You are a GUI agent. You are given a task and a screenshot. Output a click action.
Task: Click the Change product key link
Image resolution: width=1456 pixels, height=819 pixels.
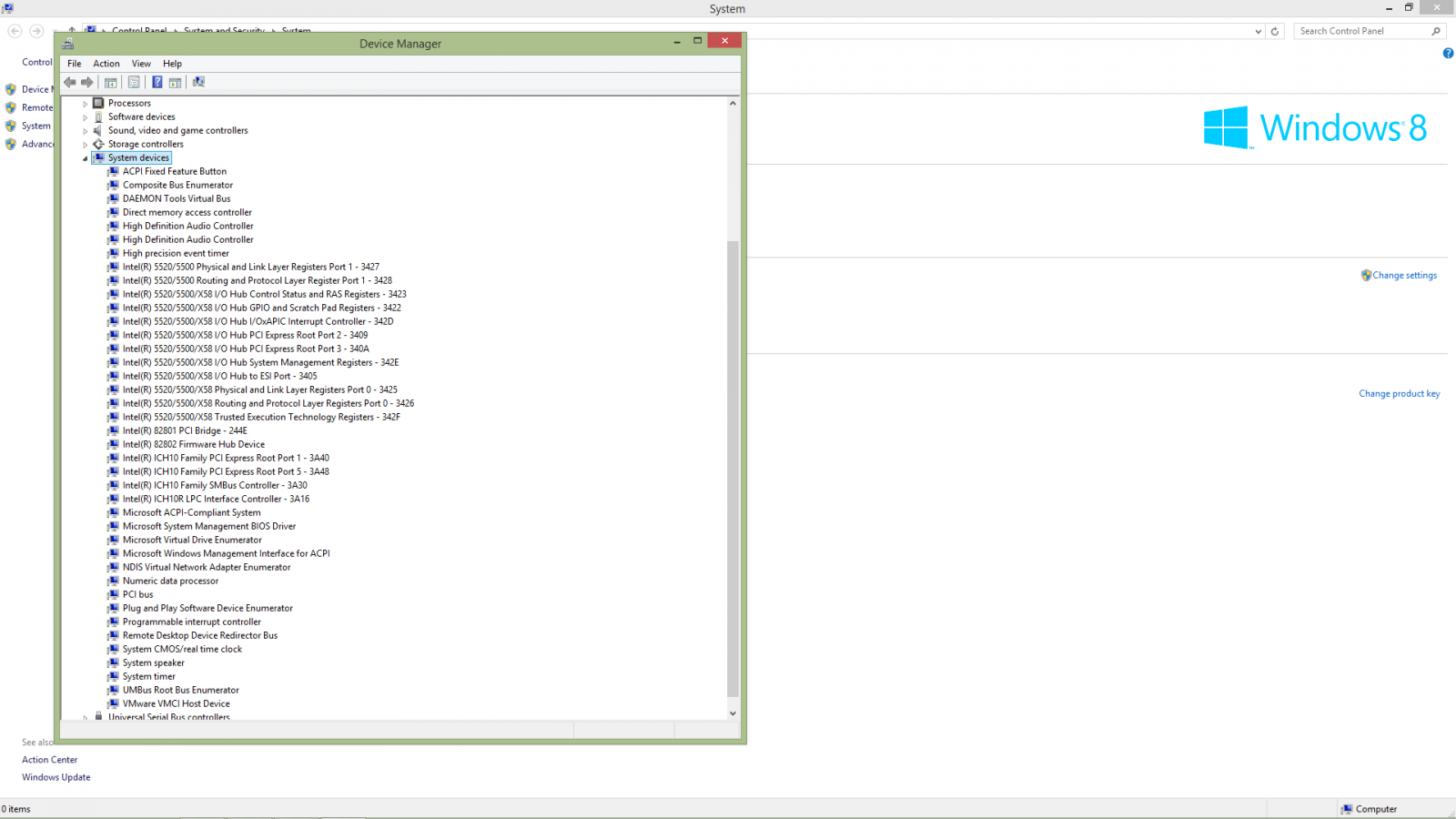click(1400, 393)
